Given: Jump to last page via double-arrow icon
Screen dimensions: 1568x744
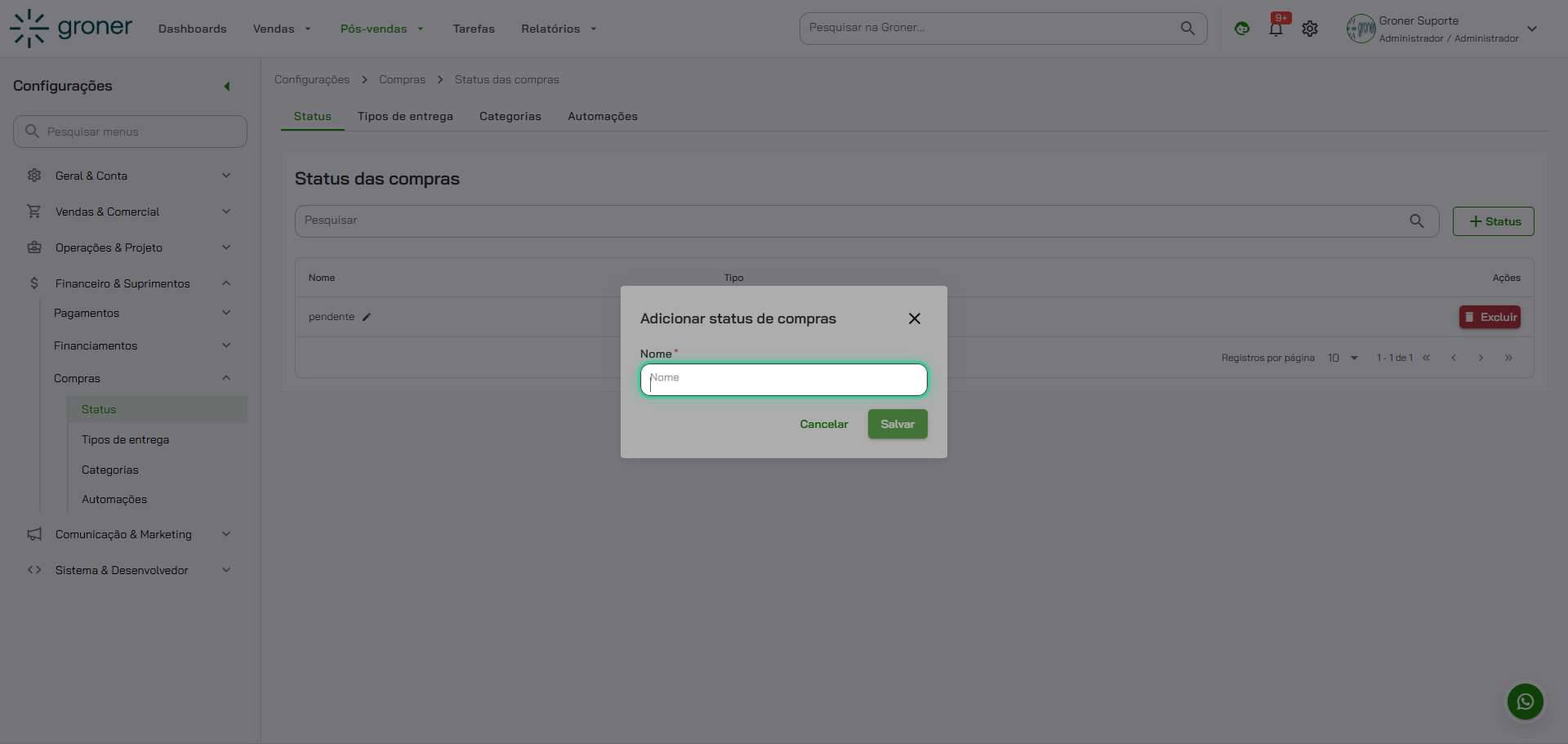Looking at the screenshot, I should click(1508, 358).
